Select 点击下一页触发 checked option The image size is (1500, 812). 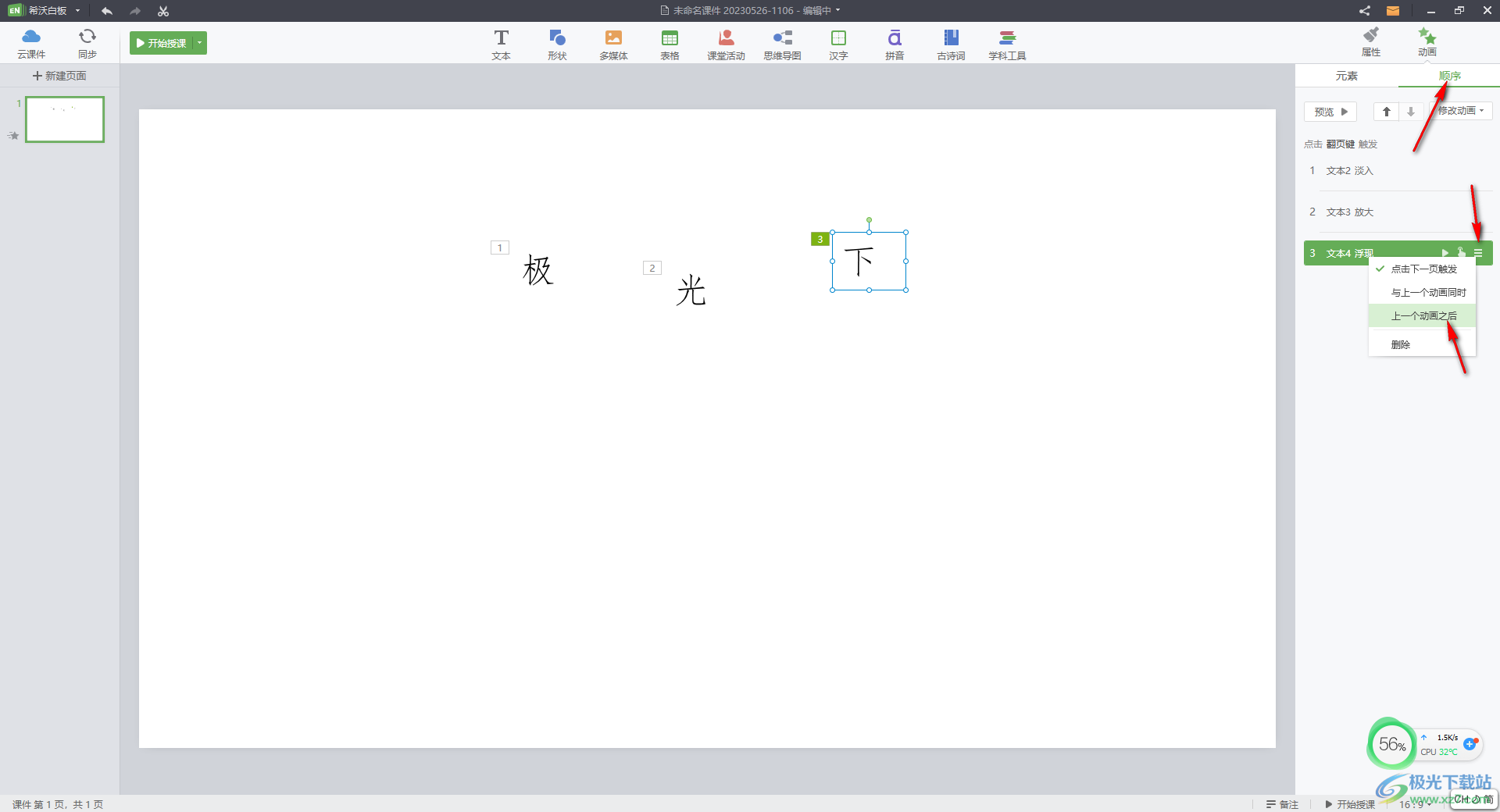tap(1422, 269)
